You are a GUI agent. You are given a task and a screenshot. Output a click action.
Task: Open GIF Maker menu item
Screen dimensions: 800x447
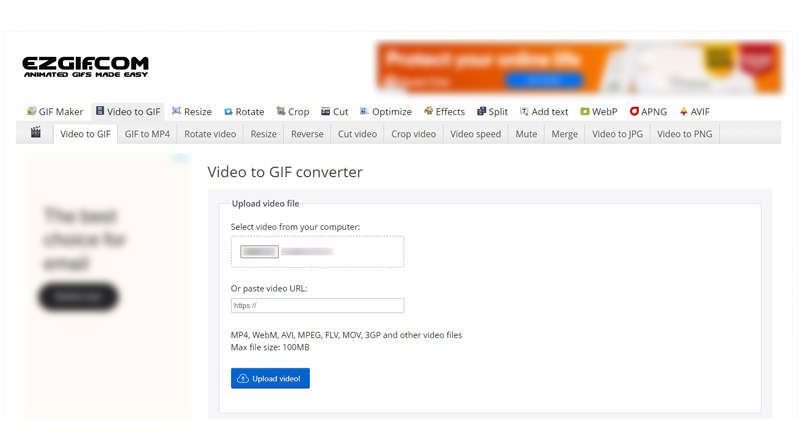click(55, 111)
